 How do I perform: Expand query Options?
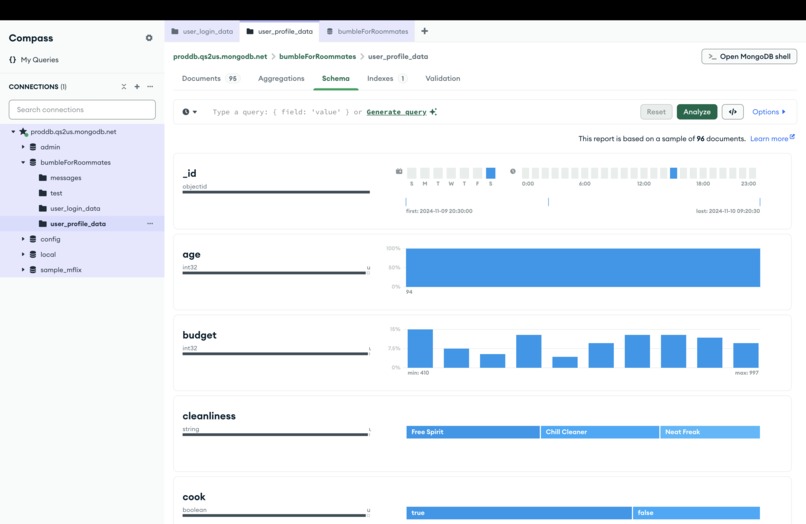click(768, 112)
